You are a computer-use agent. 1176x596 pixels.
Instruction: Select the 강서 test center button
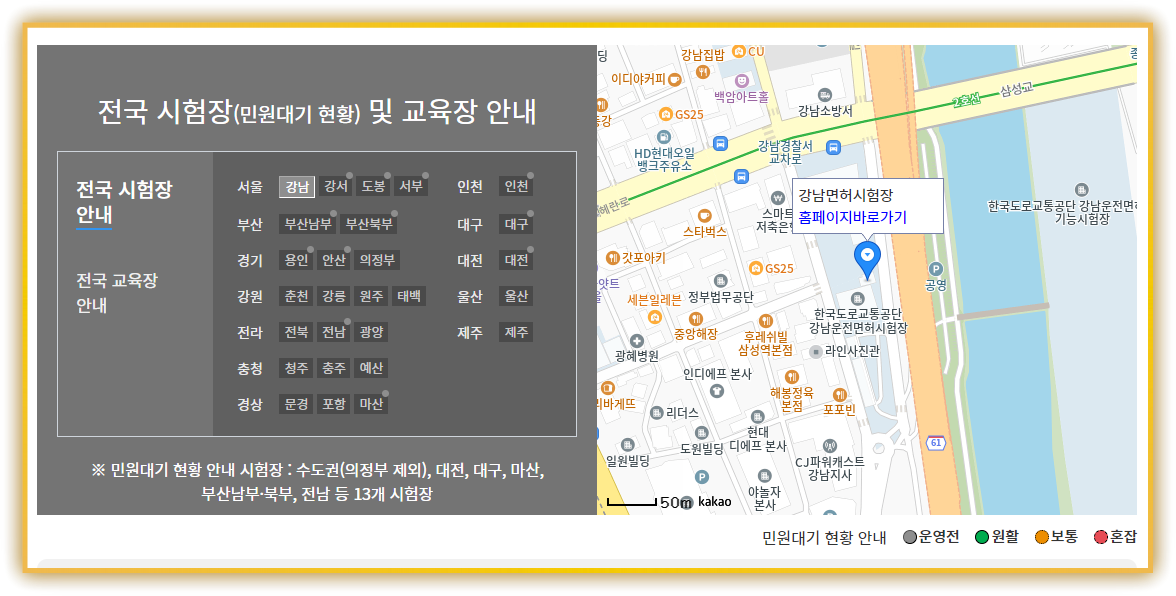(335, 186)
